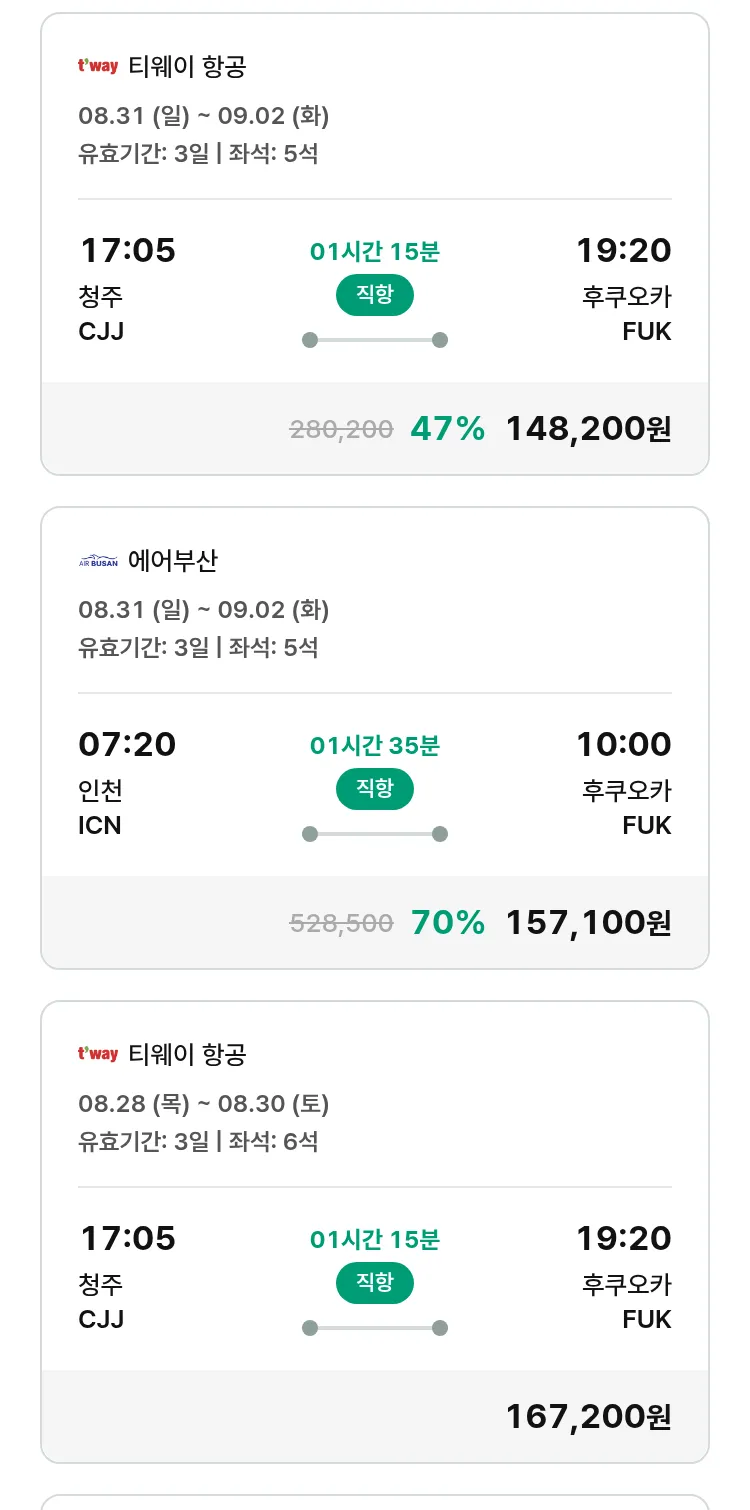Click the 07:20 departure time
The width and height of the screenshot is (750, 1510).
(127, 744)
